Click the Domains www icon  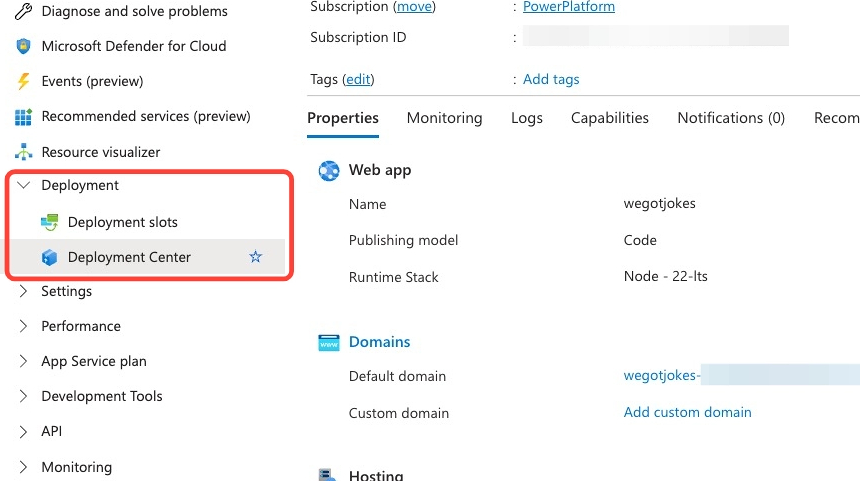(329, 342)
